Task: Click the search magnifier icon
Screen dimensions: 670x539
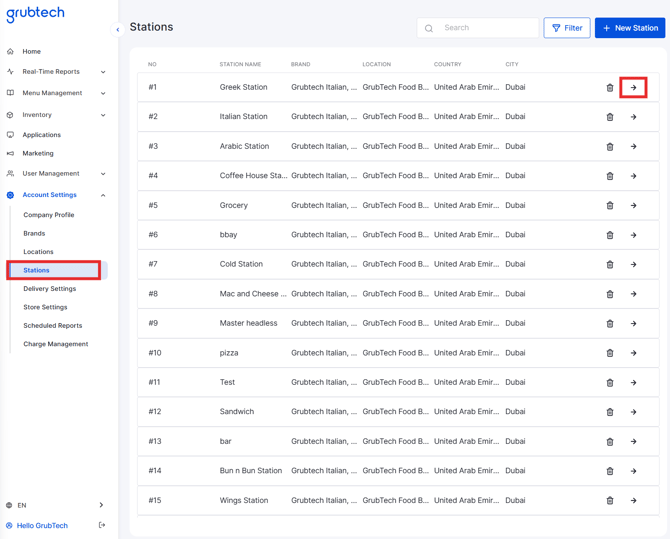Action: [429, 28]
